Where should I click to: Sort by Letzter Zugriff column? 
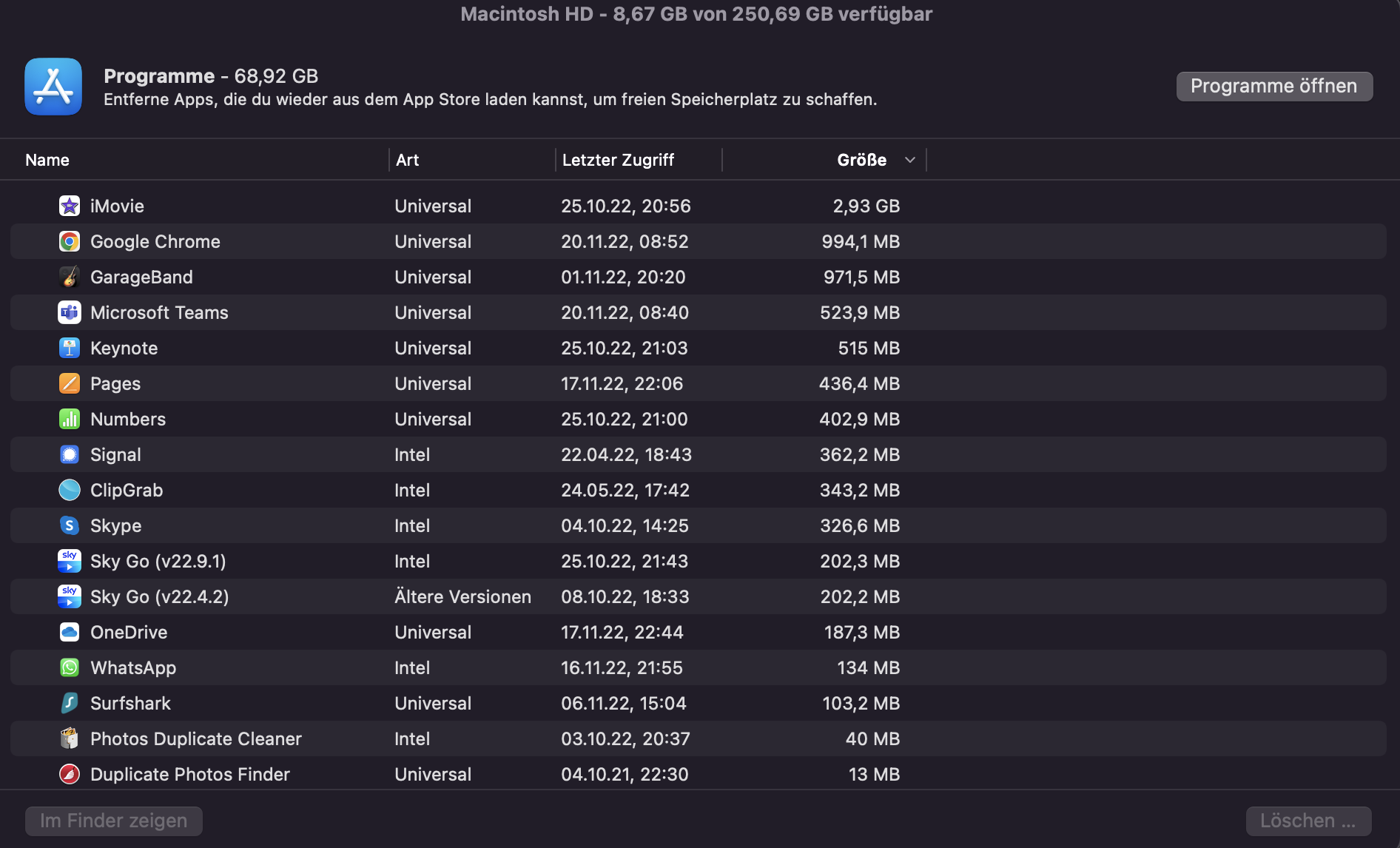pyautogui.click(x=618, y=160)
